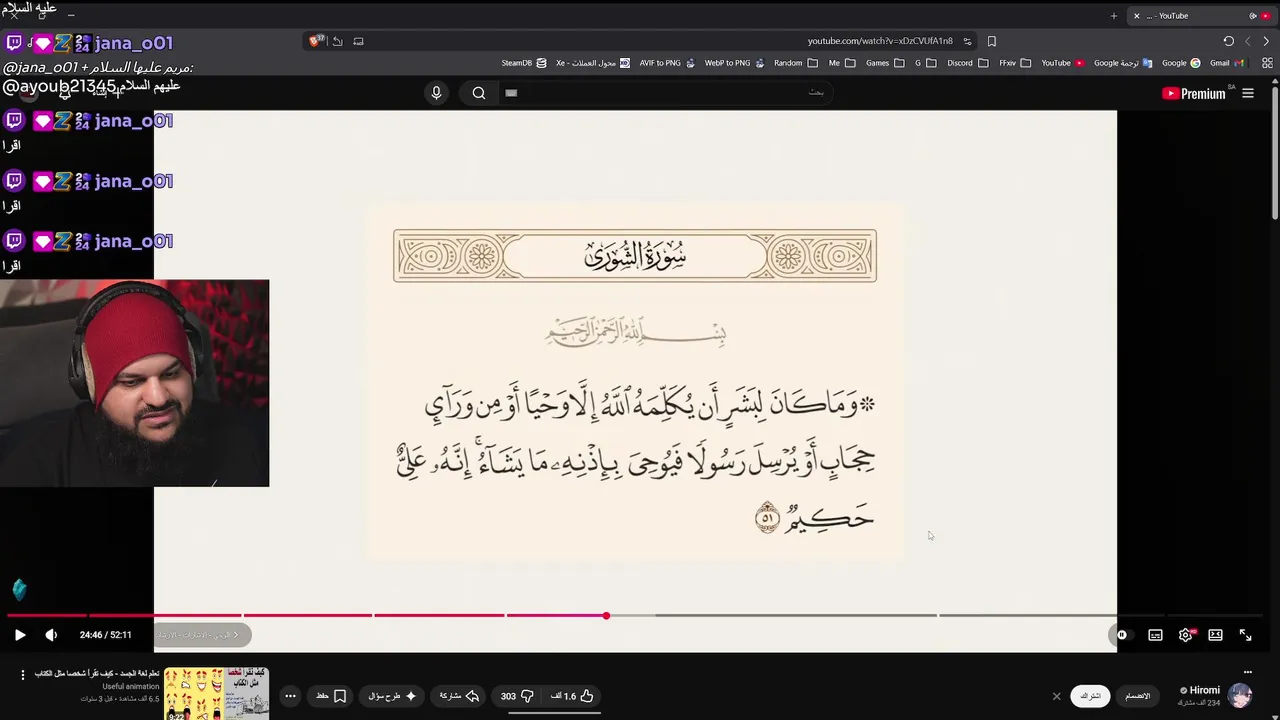Viewport: 1280px width, 720px height.
Task: Click the page vertical scrollbar thumb
Action: tap(1275, 155)
